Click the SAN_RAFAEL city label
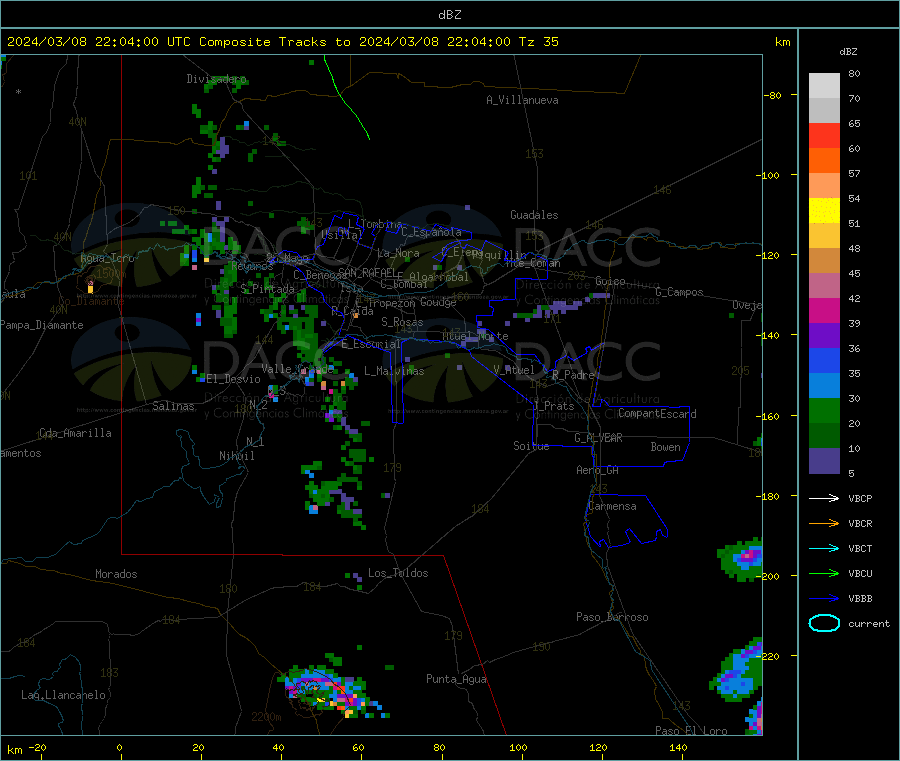 367,272
